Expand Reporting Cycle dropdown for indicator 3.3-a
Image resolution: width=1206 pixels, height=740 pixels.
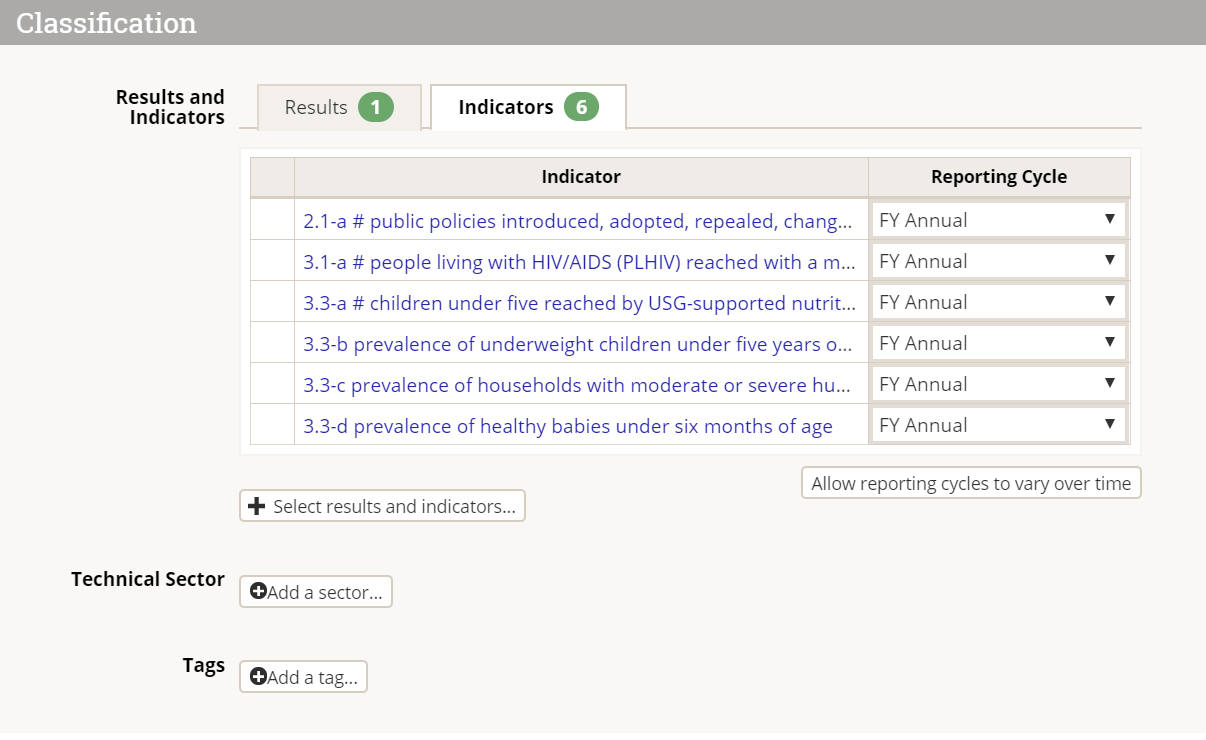(x=998, y=302)
